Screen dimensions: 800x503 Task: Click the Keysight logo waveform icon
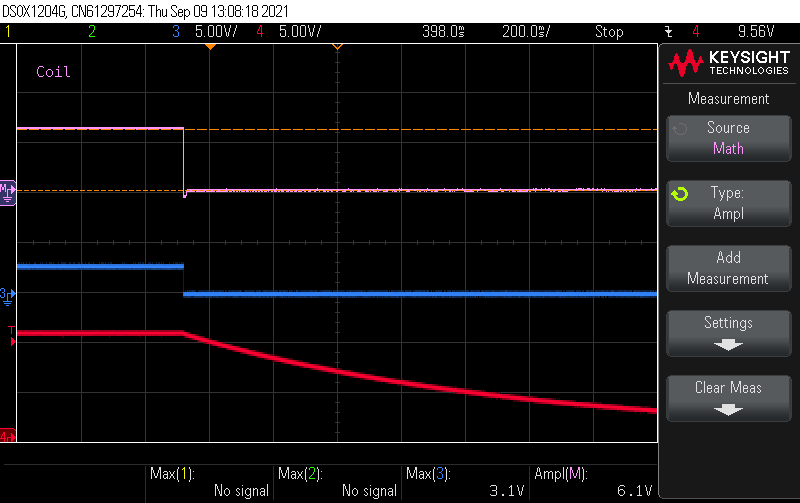(686, 63)
